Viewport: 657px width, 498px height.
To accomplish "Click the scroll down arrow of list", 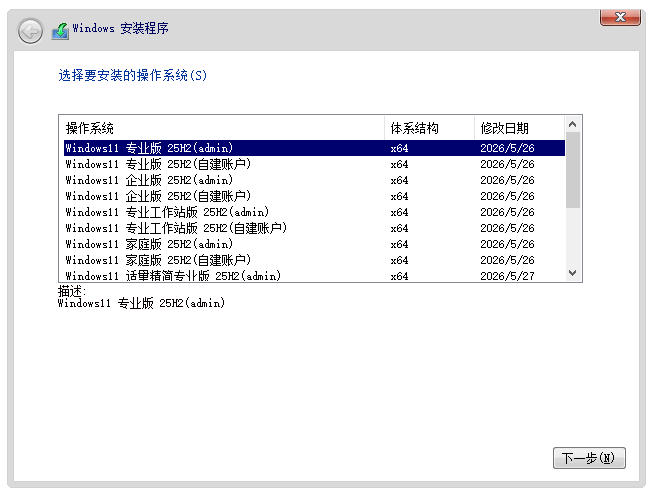I will (x=573, y=273).
